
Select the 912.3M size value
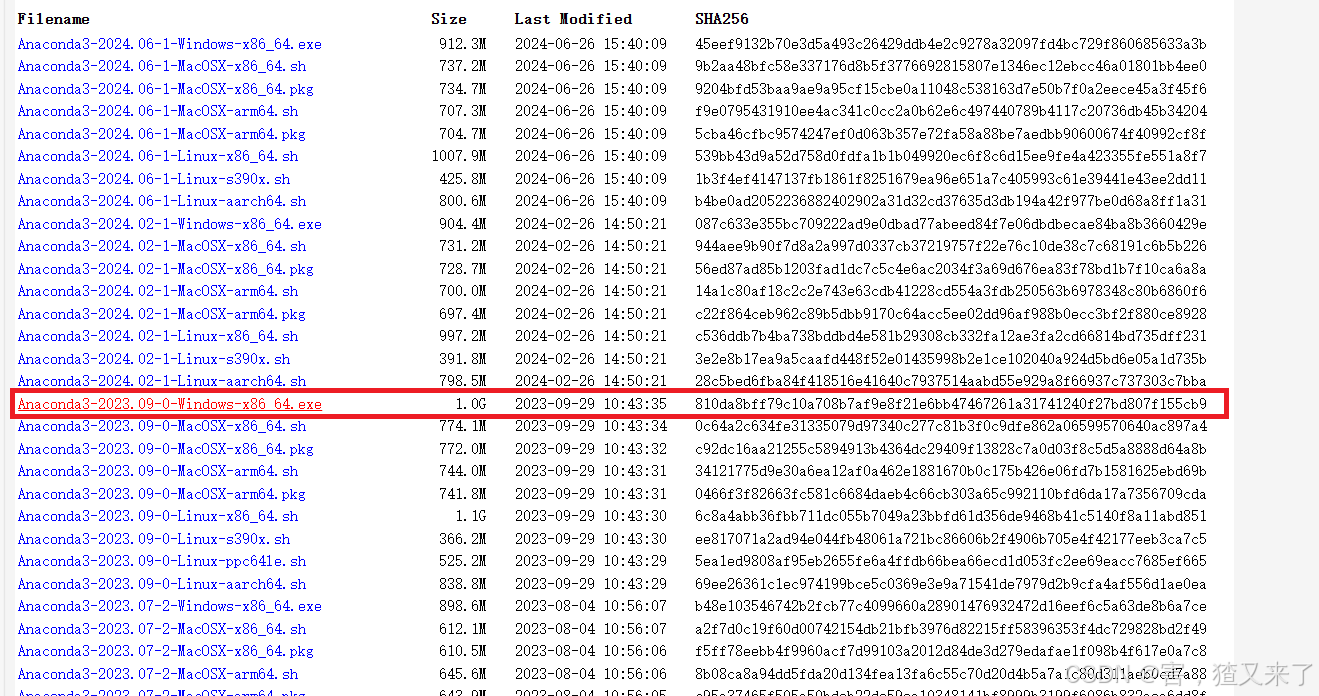click(463, 44)
